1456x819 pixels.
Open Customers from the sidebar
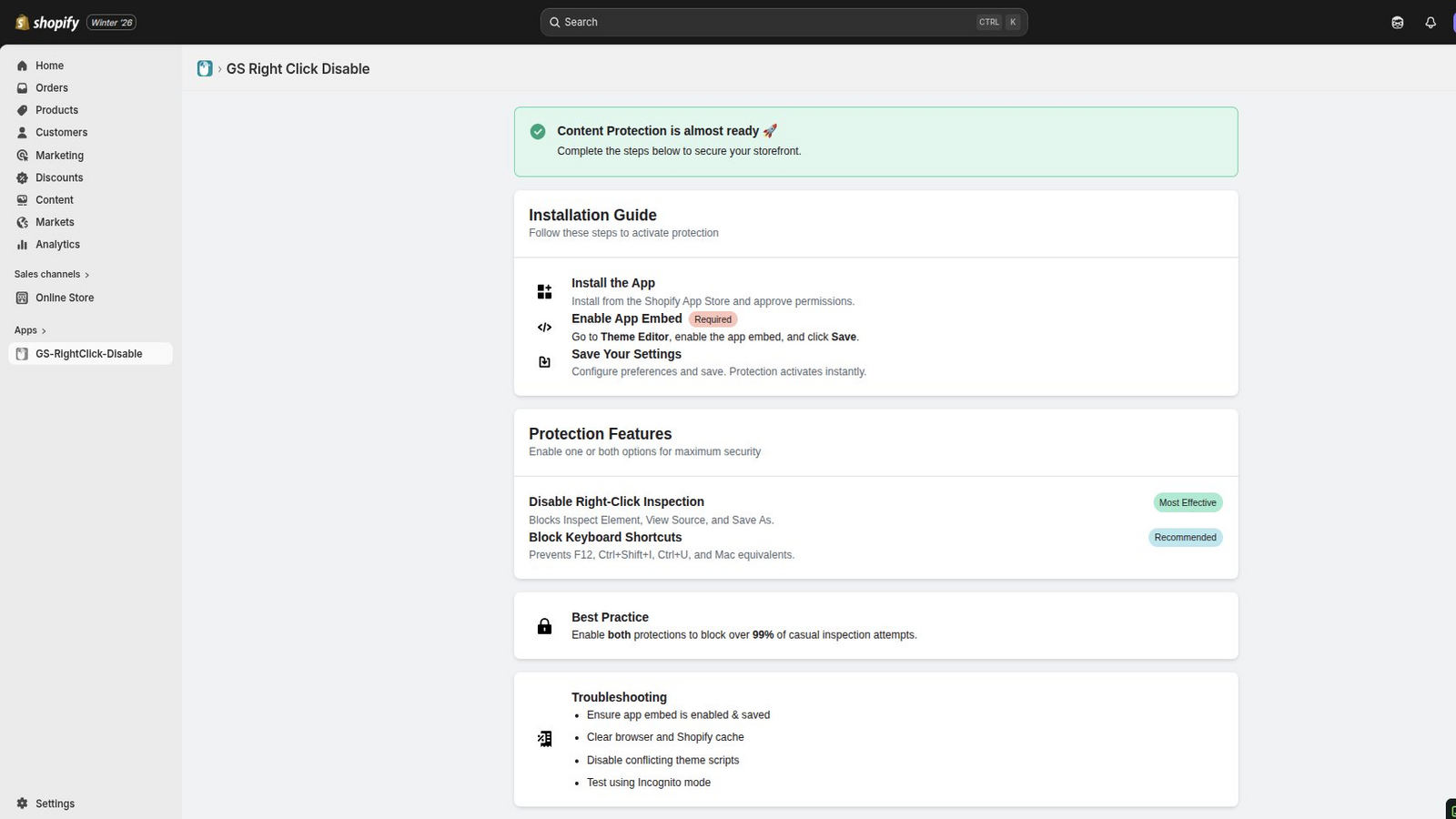pos(91,133)
